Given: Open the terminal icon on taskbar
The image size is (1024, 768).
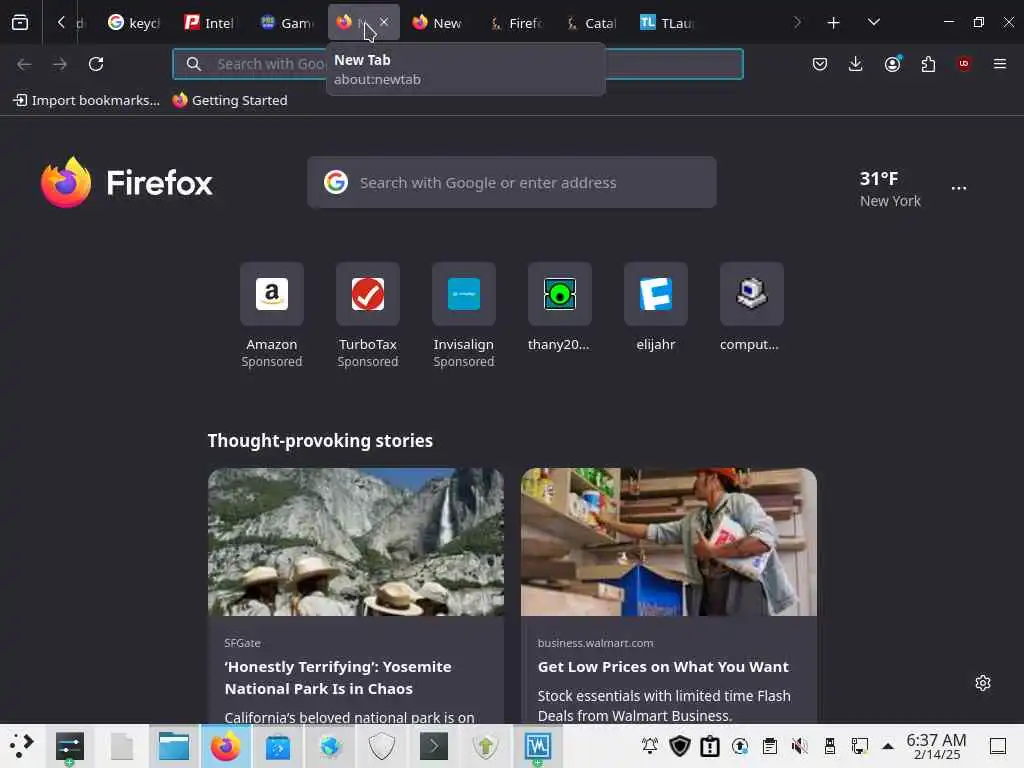Looking at the screenshot, I should (434, 746).
